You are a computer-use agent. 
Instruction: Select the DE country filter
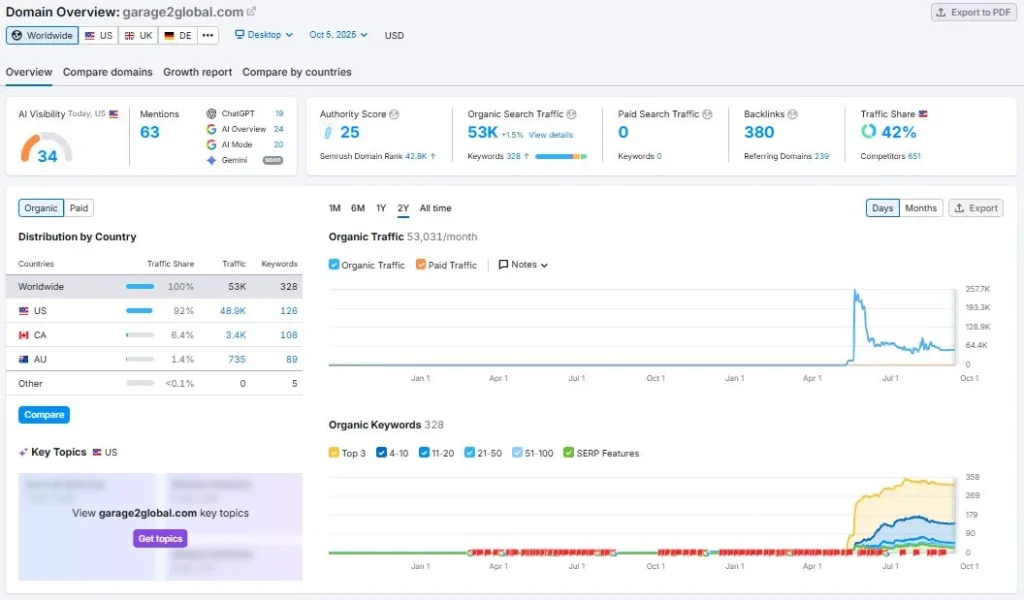pyautogui.click(x=178, y=35)
